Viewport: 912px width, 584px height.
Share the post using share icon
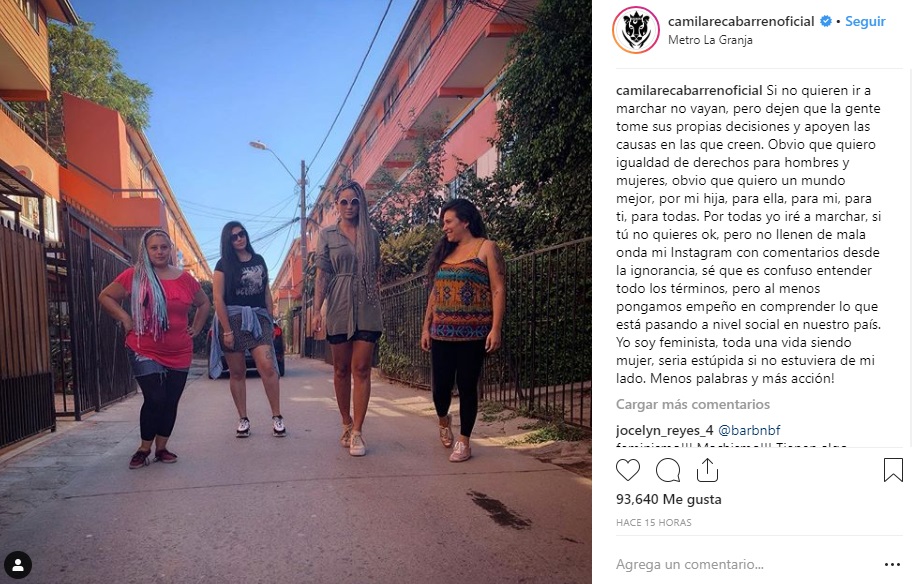coord(707,470)
